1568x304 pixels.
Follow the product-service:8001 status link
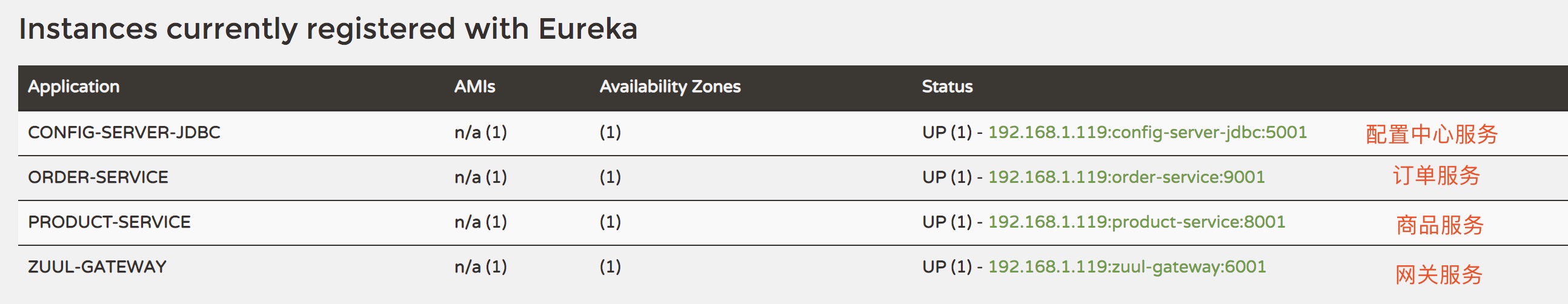(x=1136, y=222)
